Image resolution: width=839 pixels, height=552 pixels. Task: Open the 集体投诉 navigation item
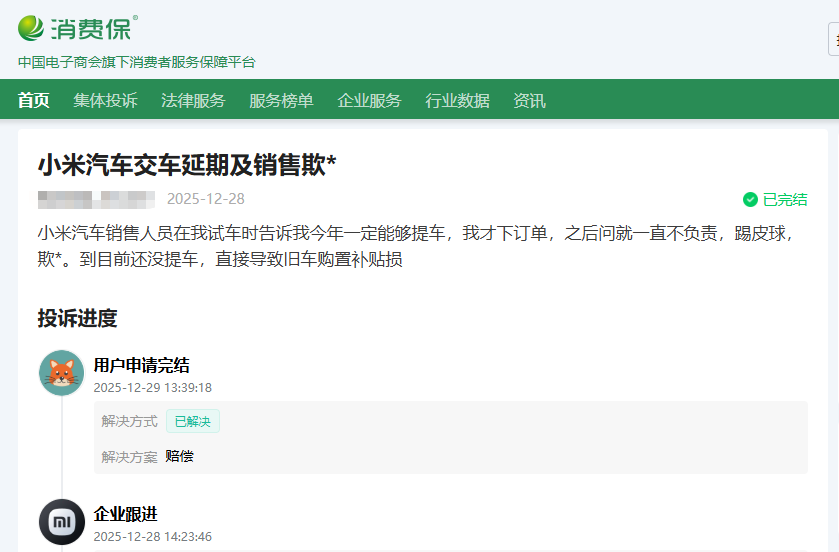(105, 101)
